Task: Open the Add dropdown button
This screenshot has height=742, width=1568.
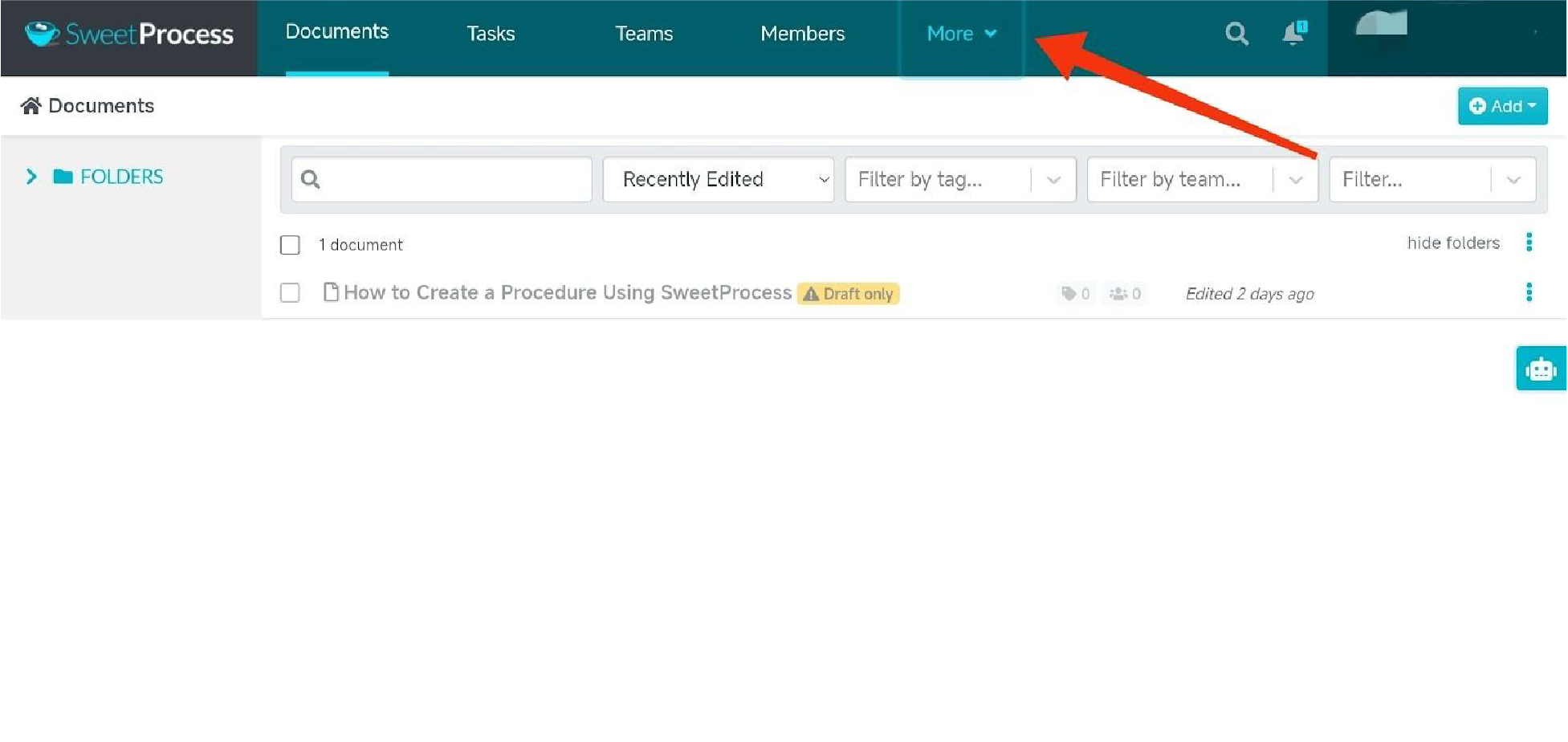Action: 1502,106
